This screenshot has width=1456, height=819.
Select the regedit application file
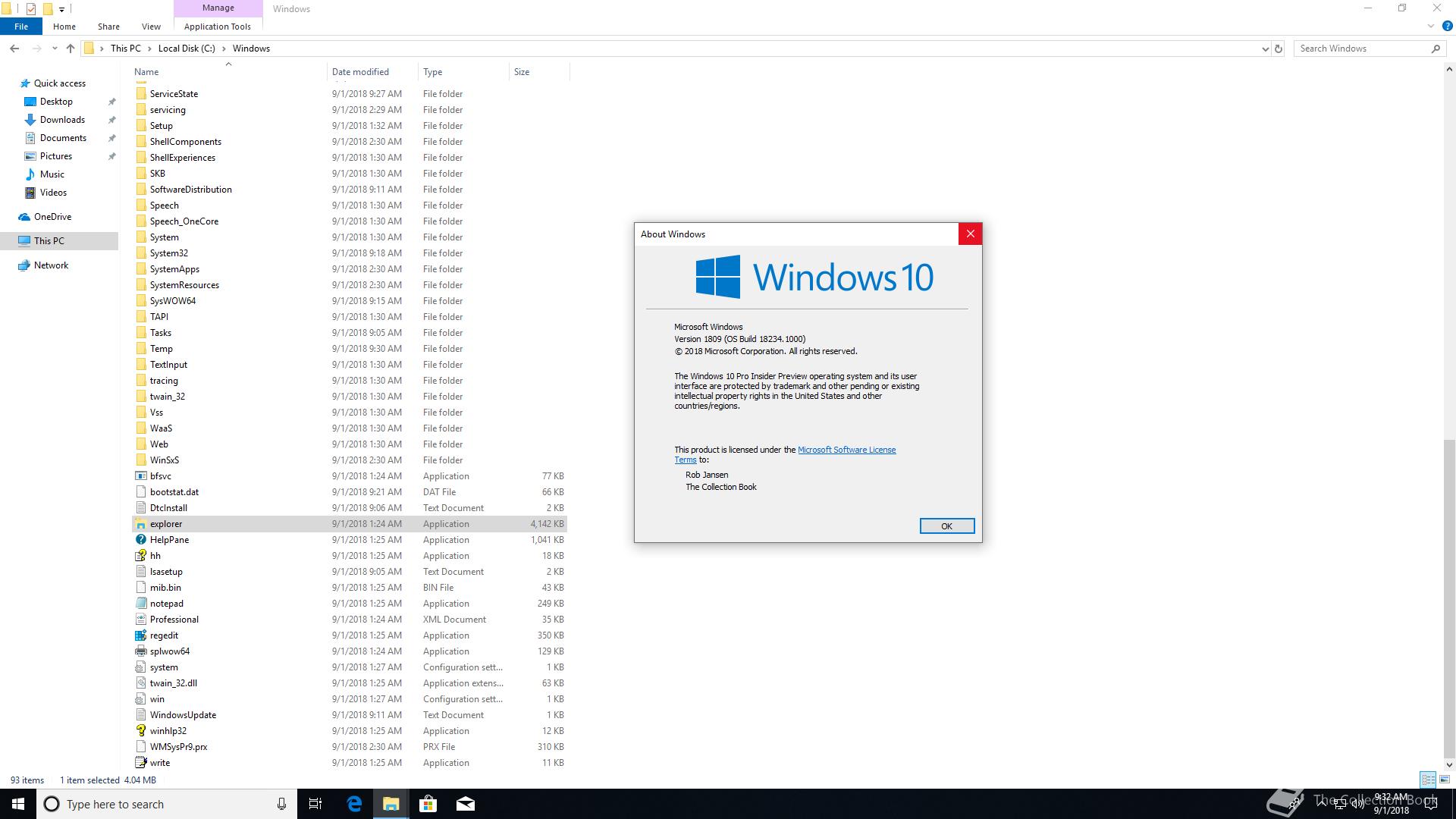coord(164,635)
